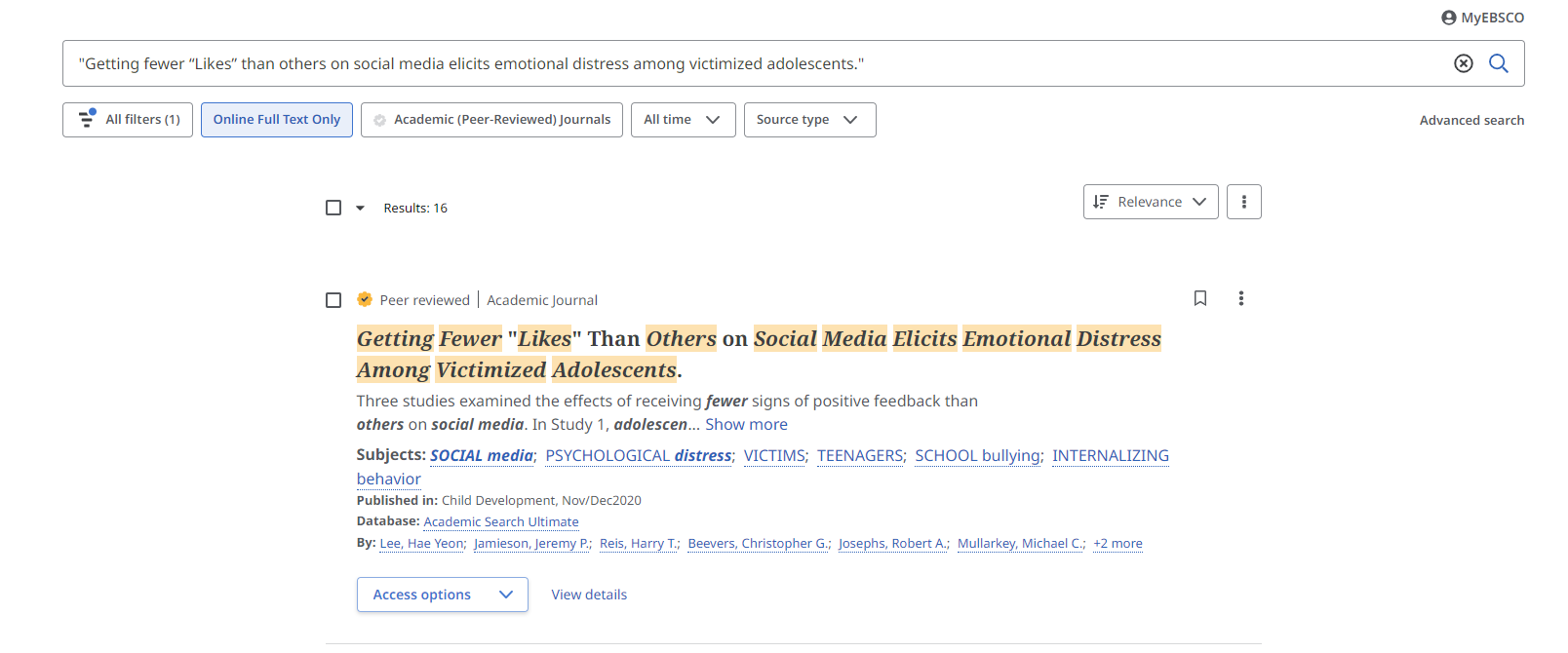
Task: Open the VICTIMS subject link
Action: tap(774, 455)
